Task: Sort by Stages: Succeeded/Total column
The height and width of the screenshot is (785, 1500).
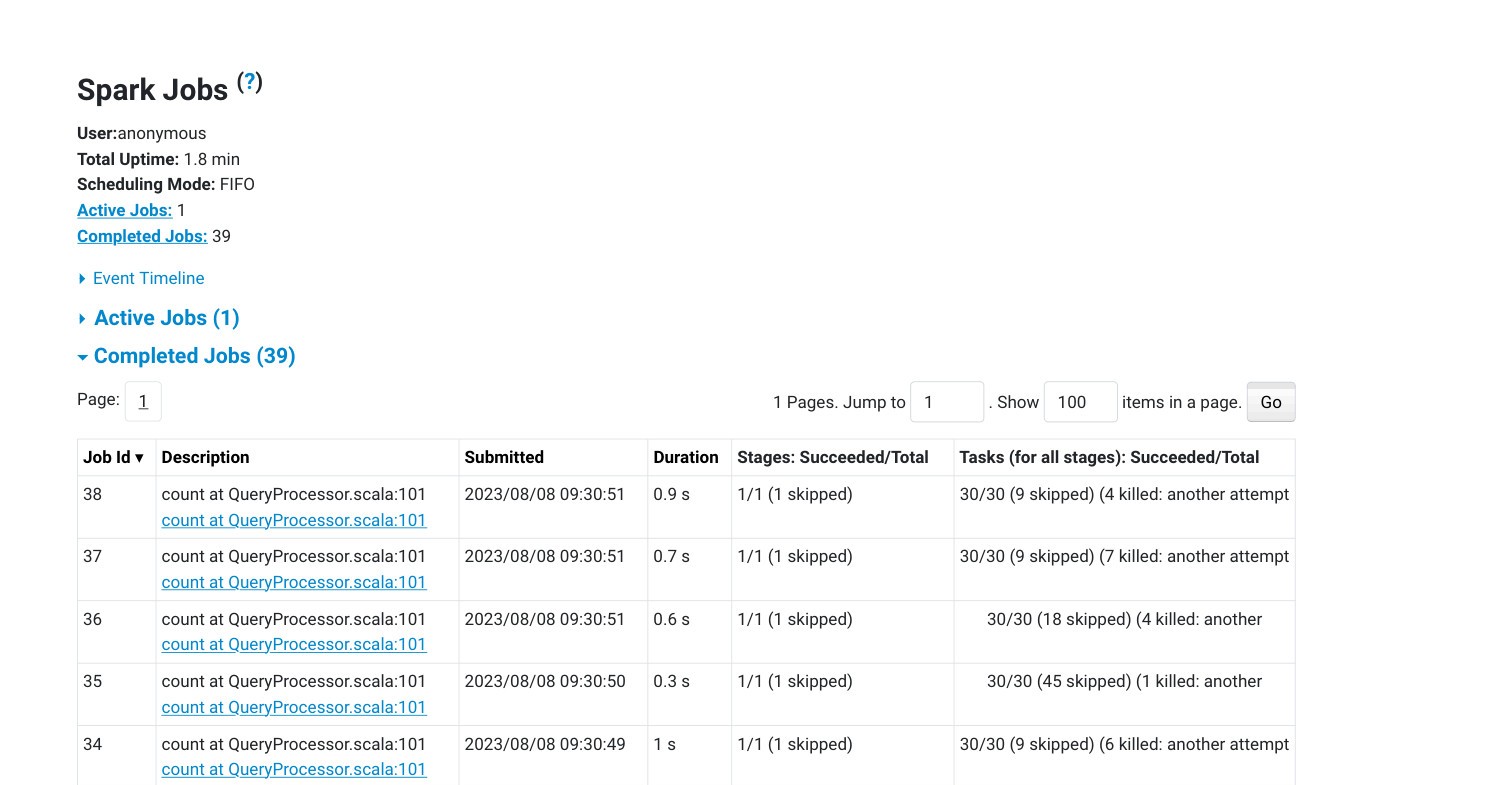Action: tap(832, 457)
